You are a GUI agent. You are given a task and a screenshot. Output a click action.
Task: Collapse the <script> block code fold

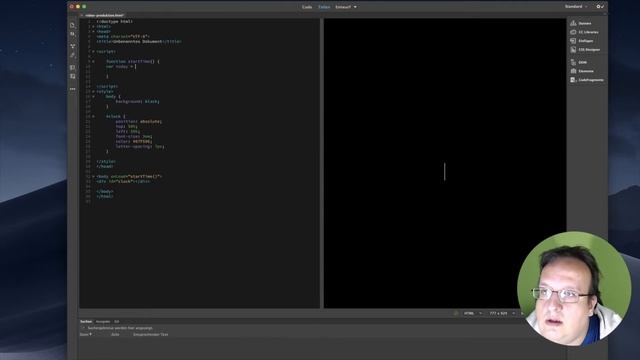click(x=93, y=51)
